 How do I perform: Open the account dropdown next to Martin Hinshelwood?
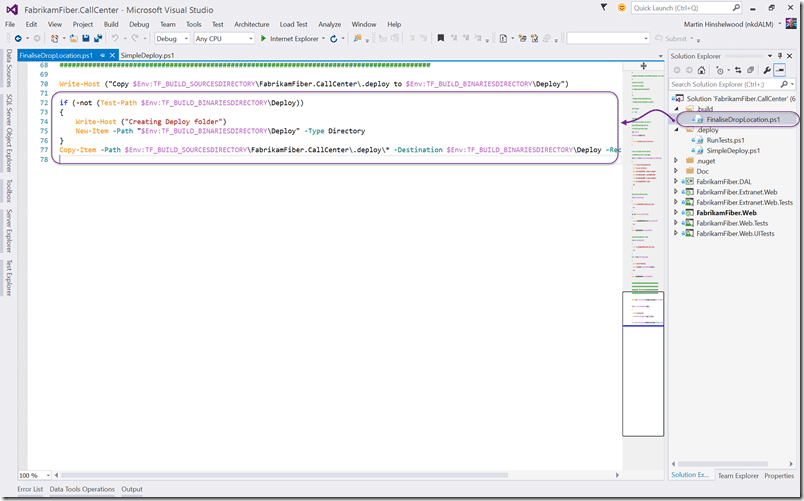click(780, 24)
